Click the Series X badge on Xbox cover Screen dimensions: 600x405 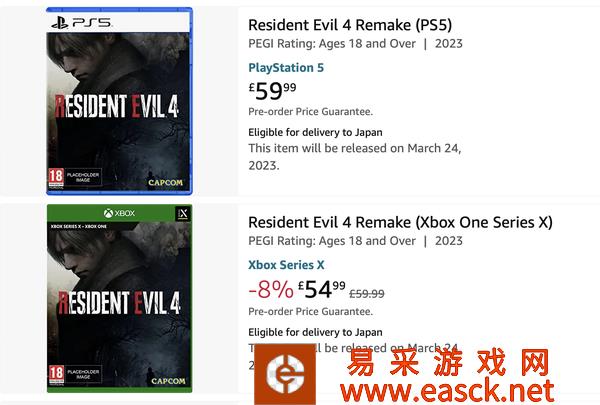click(180, 215)
